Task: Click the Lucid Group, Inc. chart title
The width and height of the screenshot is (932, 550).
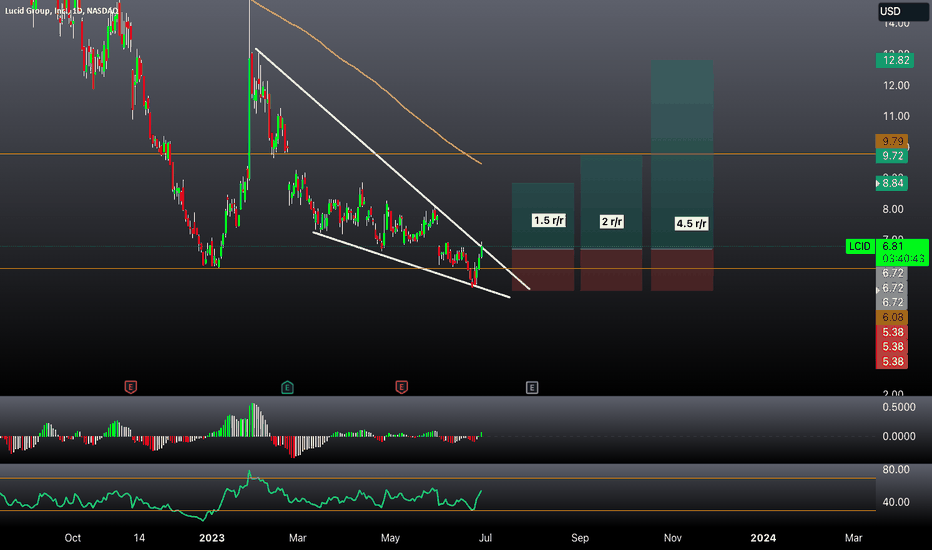Action: [61, 11]
